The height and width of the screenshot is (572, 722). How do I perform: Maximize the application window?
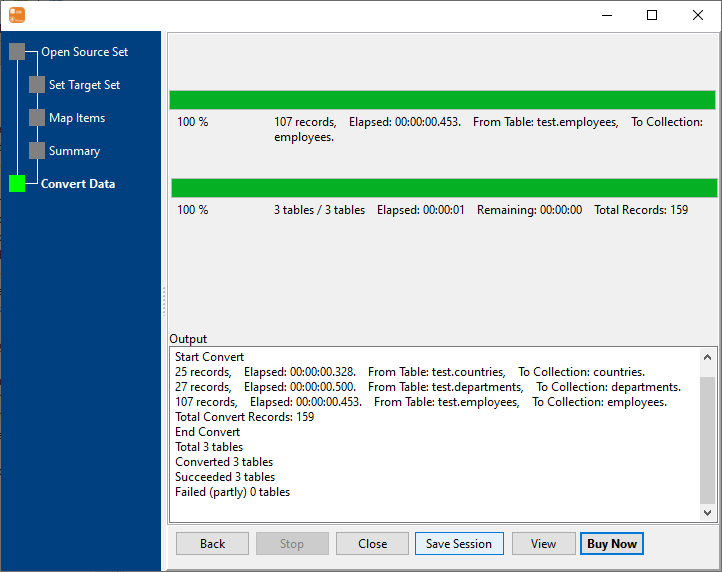(x=652, y=15)
